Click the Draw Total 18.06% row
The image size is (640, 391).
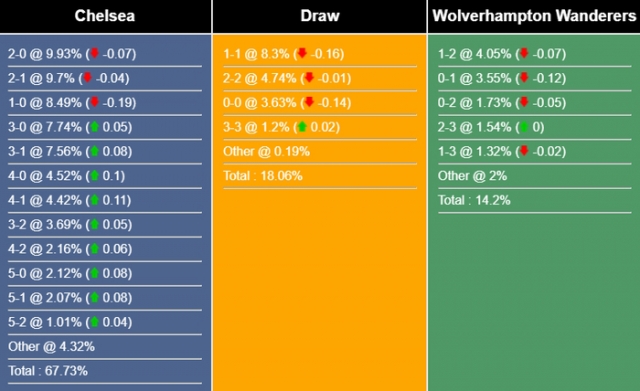pyautogui.click(x=320, y=176)
